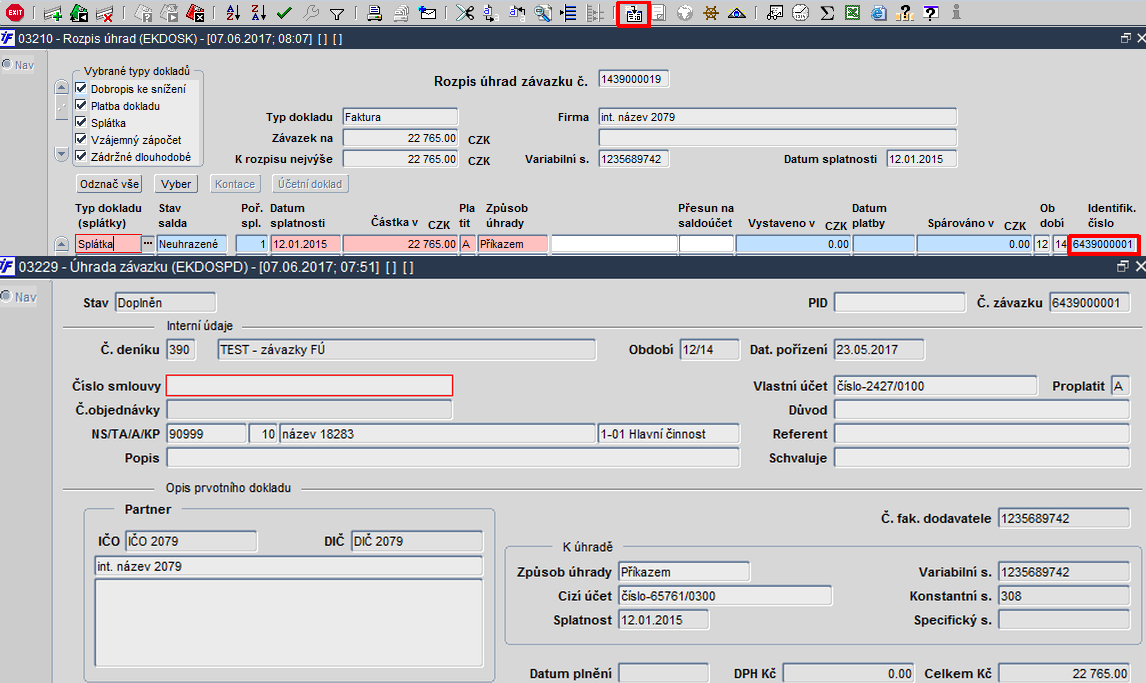Click the envelope send-mail icon

tap(428, 12)
